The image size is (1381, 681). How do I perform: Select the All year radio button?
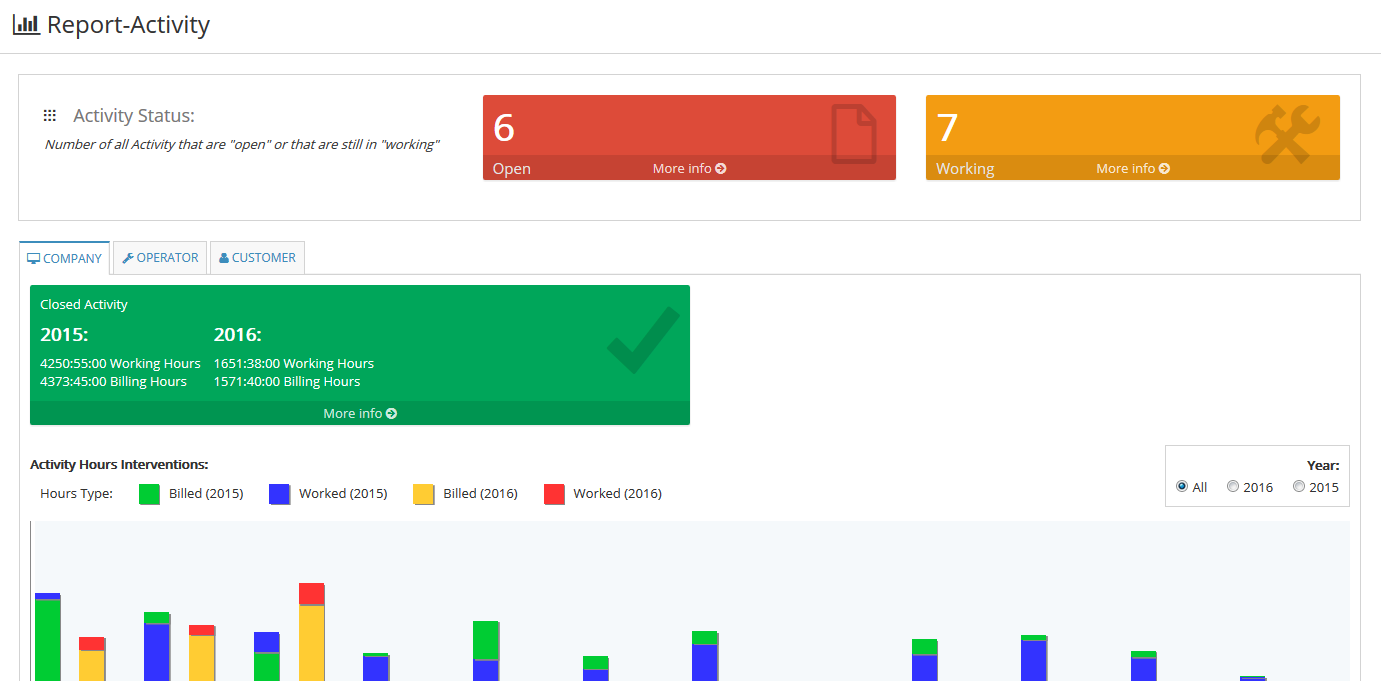pyautogui.click(x=1182, y=486)
